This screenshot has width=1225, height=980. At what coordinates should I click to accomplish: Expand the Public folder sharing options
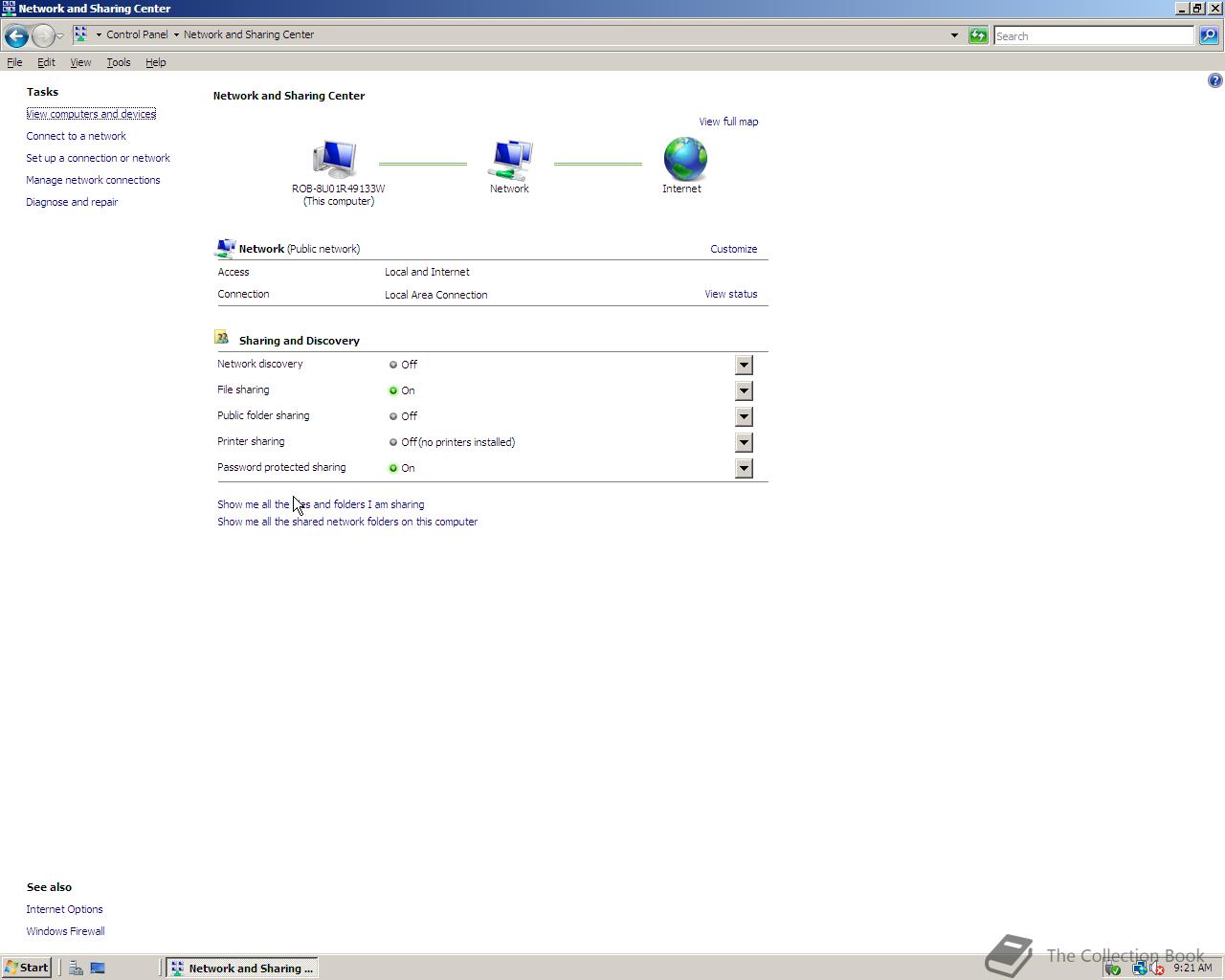(x=744, y=416)
